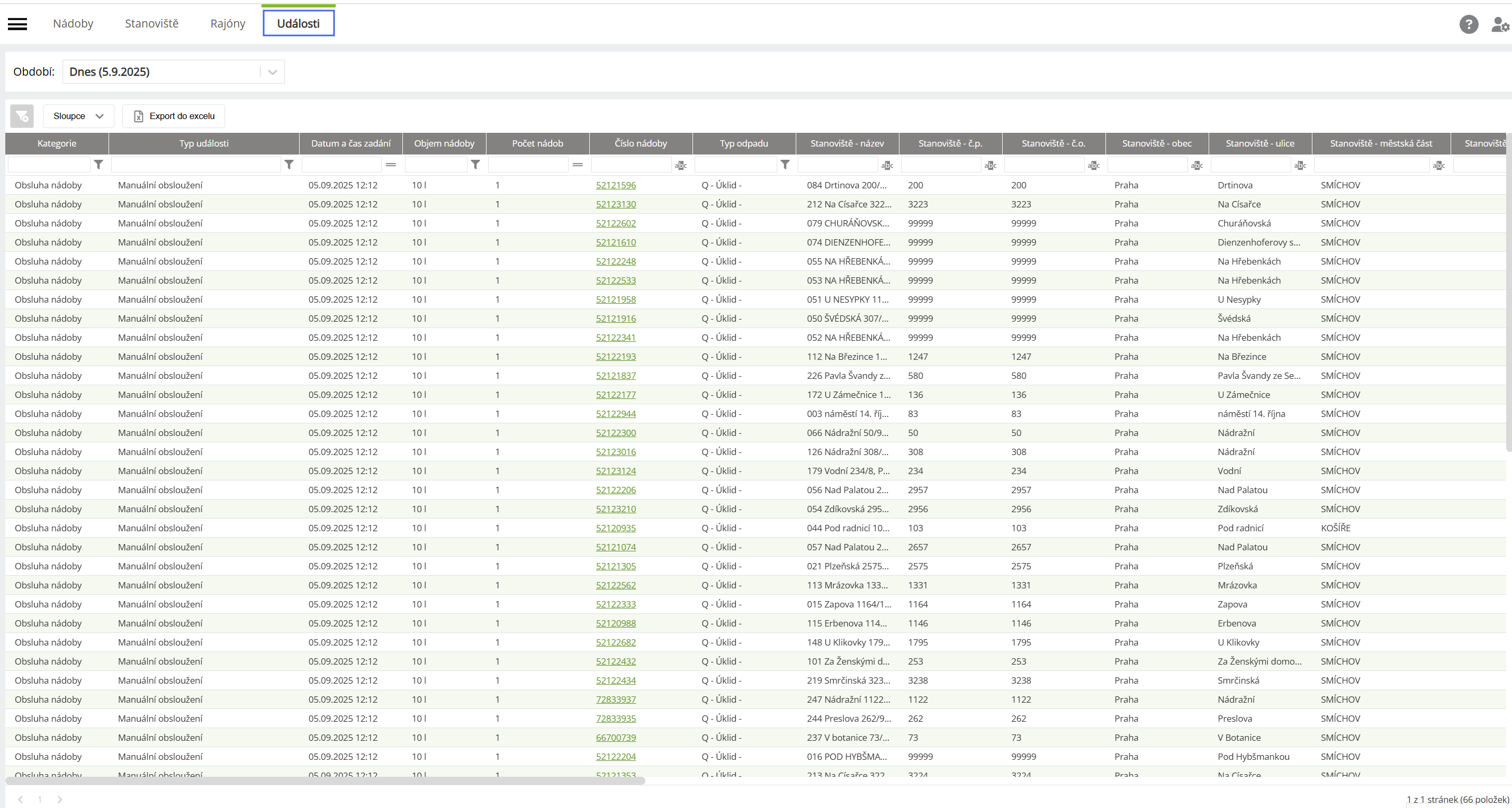The image size is (1512, 808).
Task: Click Export do excelu button
Action: point(174,116)
